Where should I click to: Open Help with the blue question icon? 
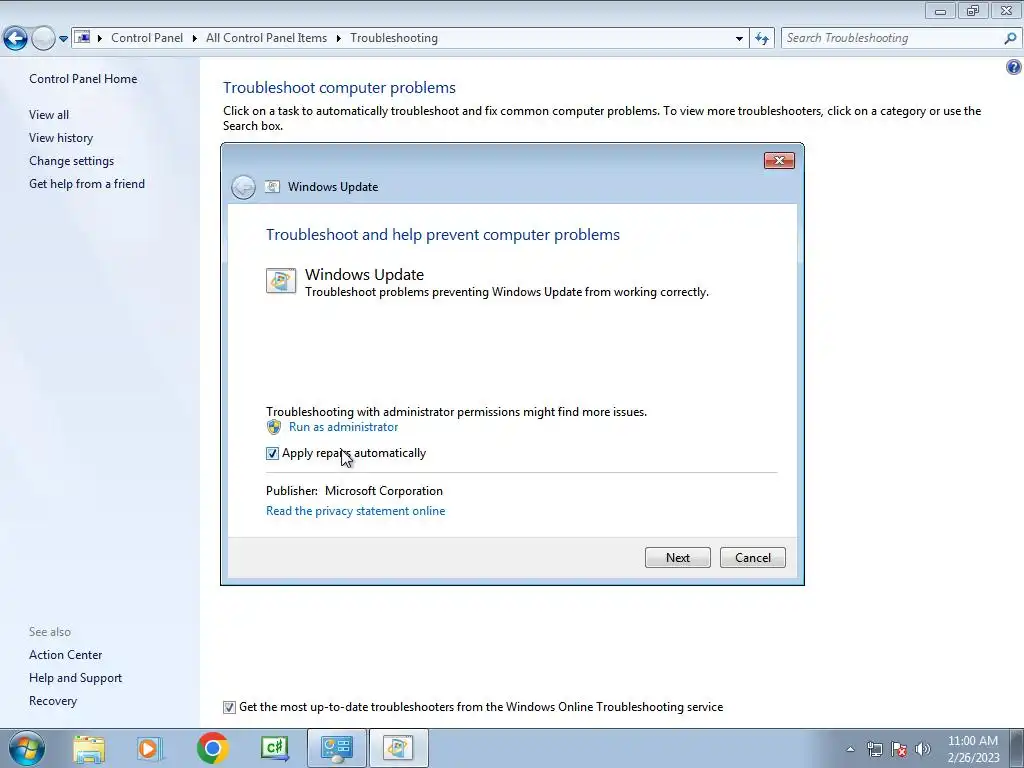tap(1014, 67)
